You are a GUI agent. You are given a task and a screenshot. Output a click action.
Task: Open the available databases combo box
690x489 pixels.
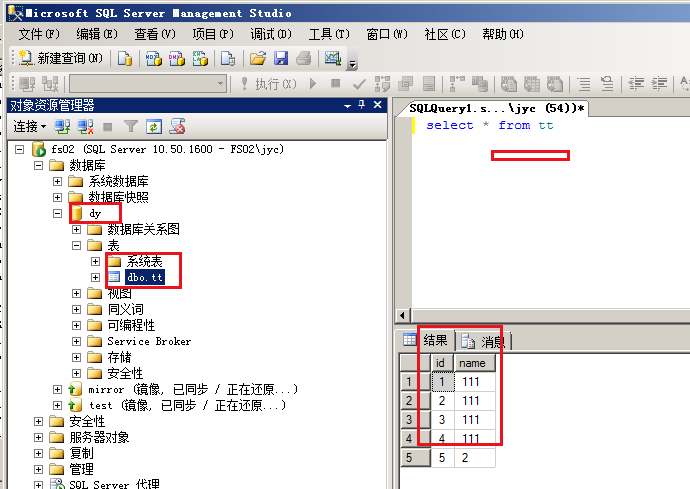(x=148, y=84)
